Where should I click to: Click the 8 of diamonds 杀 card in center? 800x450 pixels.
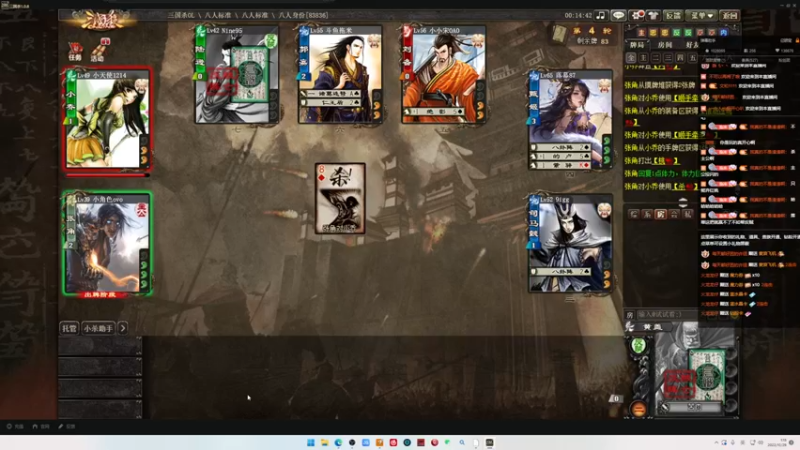tap(340, 198)
